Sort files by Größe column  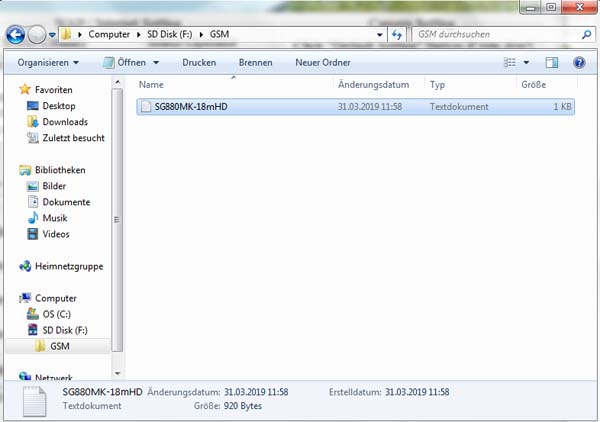533,85
